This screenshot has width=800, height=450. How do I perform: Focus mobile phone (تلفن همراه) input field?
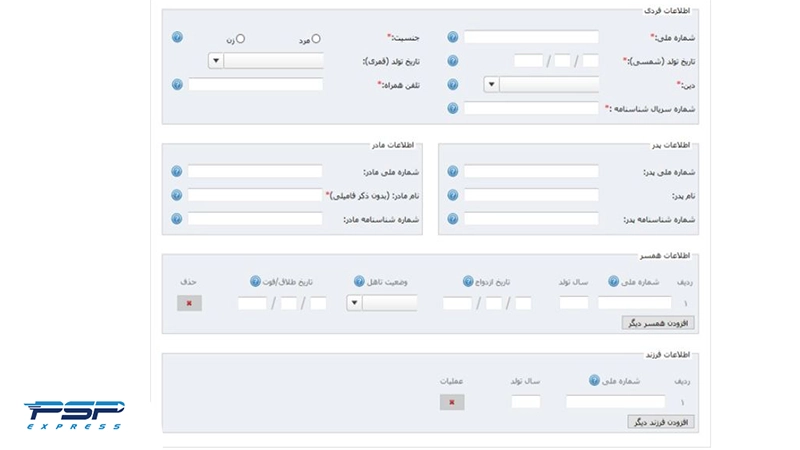click(256, 84)
